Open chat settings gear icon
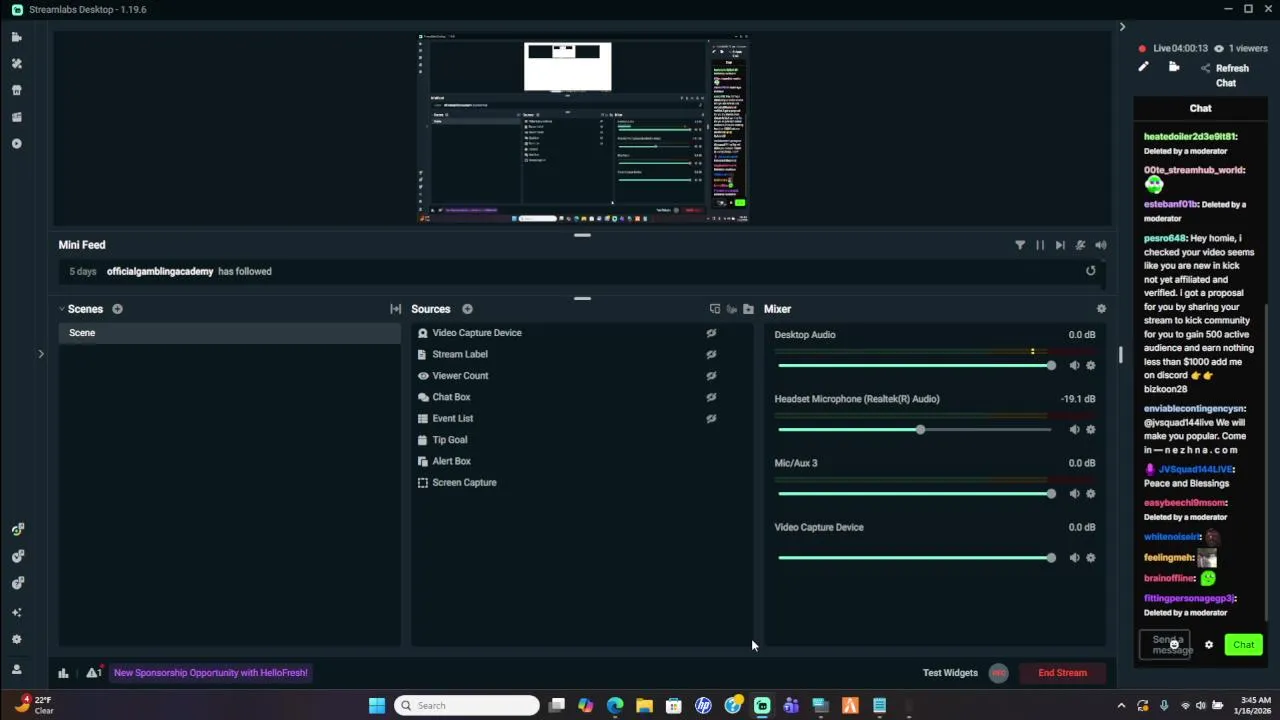The width and height of the screenshot is (1280, 720). point(1208,645)
